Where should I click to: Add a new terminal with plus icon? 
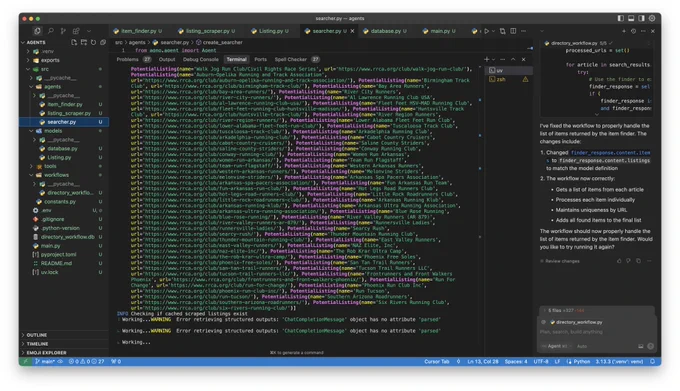[x=487, y=59]
